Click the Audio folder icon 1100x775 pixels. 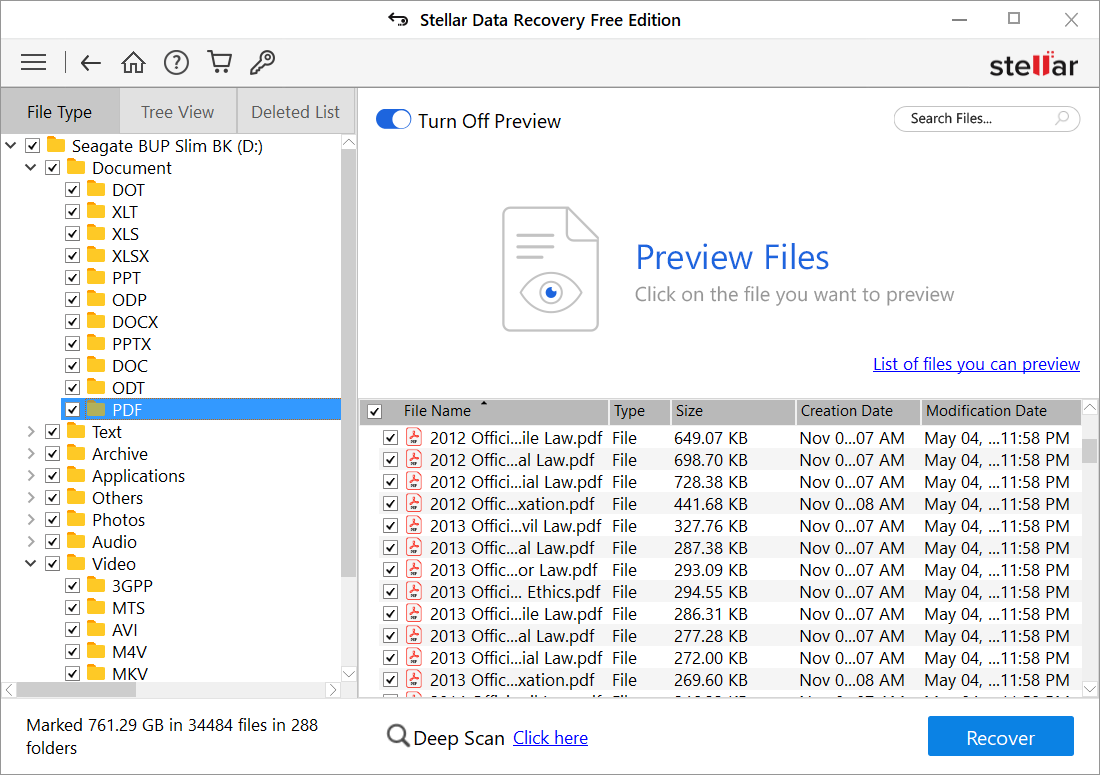(76, 541)
